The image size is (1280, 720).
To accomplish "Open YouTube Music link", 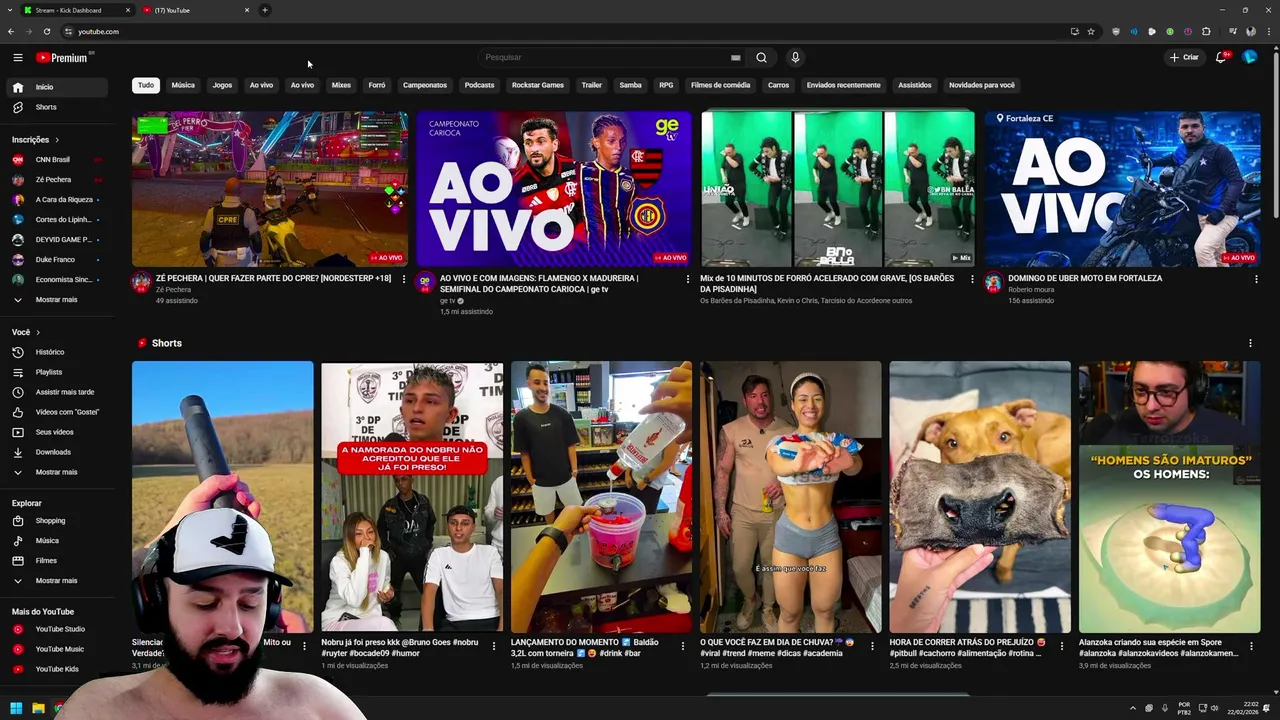I will (x=58, y=649).
